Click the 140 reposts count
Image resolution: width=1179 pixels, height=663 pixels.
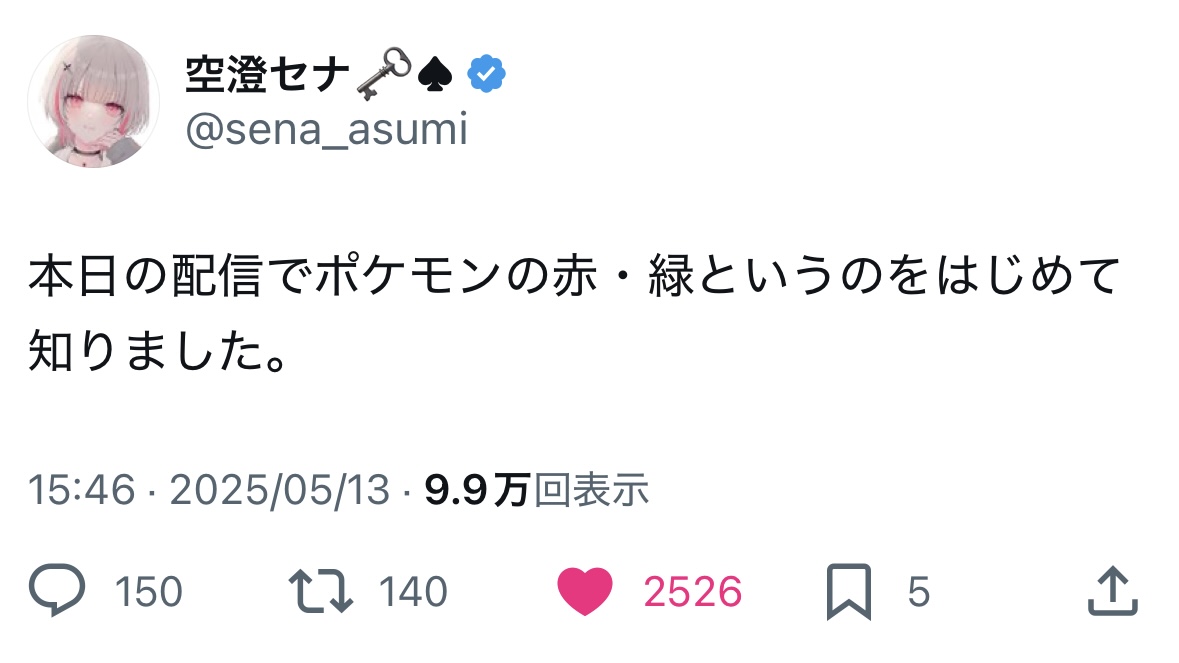click(413, 593)
